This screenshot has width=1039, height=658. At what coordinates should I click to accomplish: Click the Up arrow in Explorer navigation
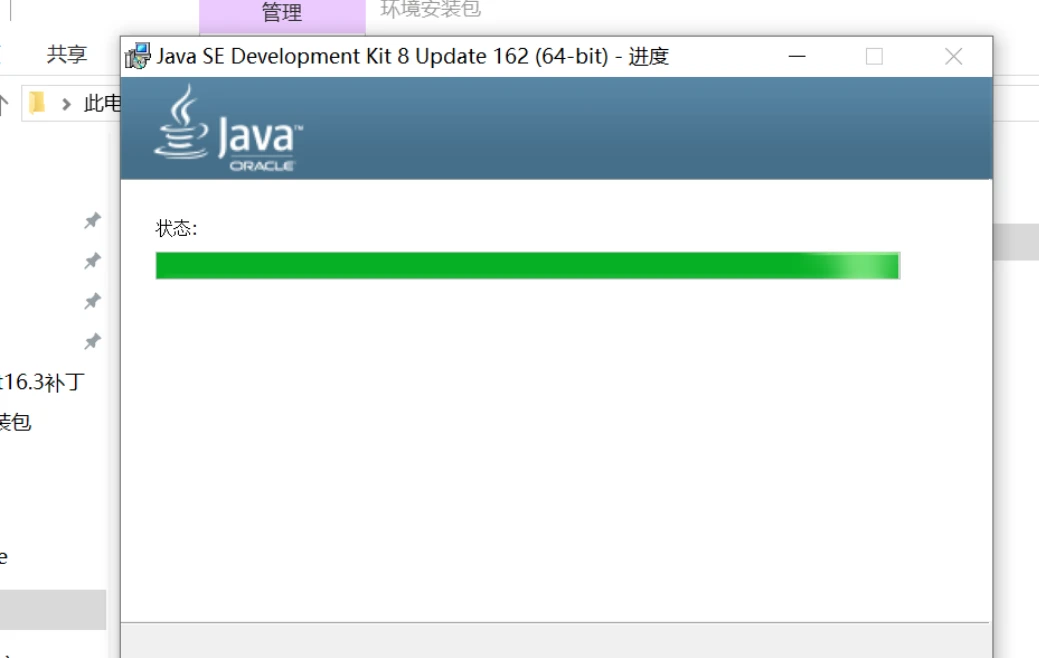point(4,104)
